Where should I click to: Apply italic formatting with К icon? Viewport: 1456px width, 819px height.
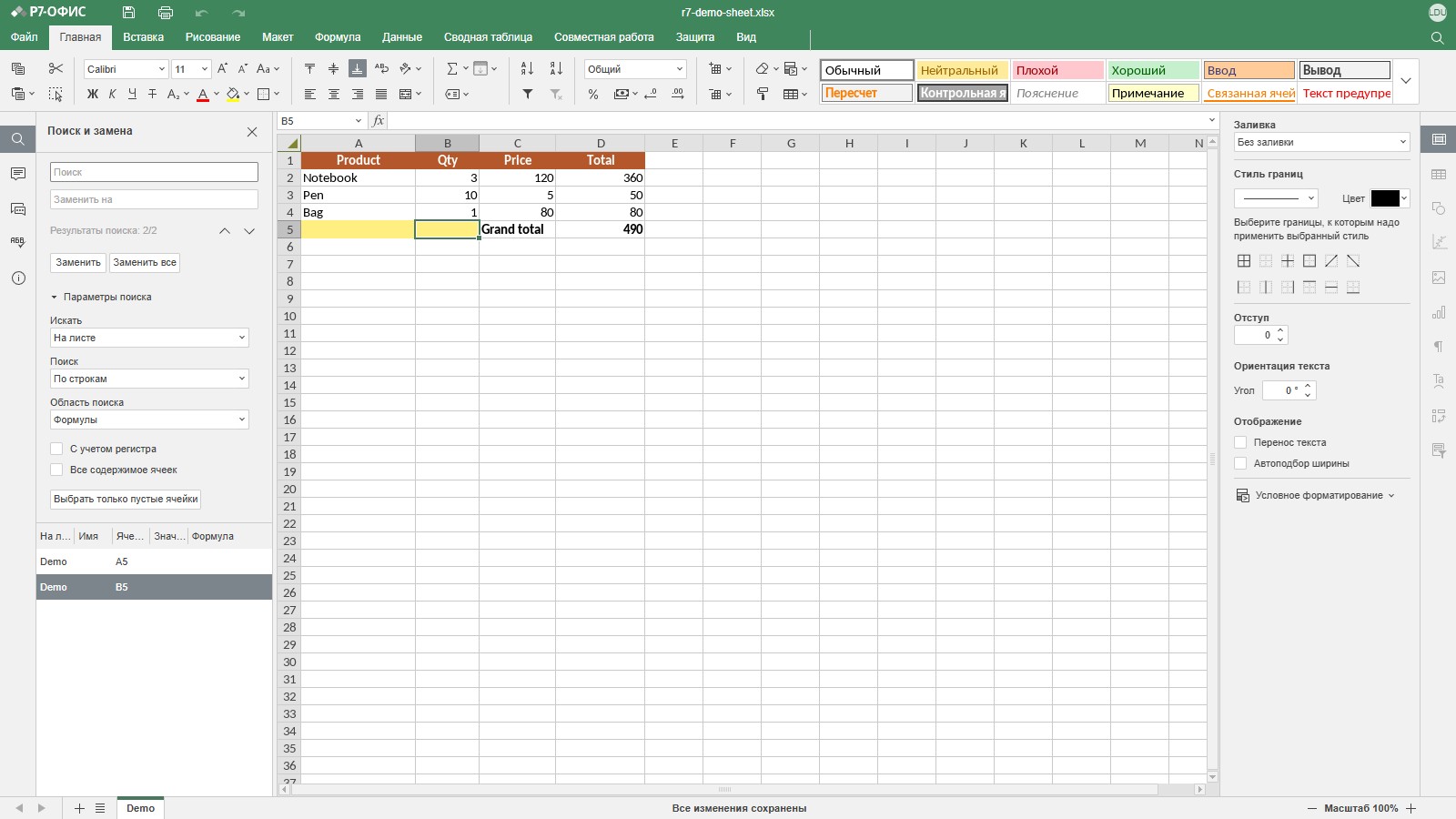coord(112,94)
